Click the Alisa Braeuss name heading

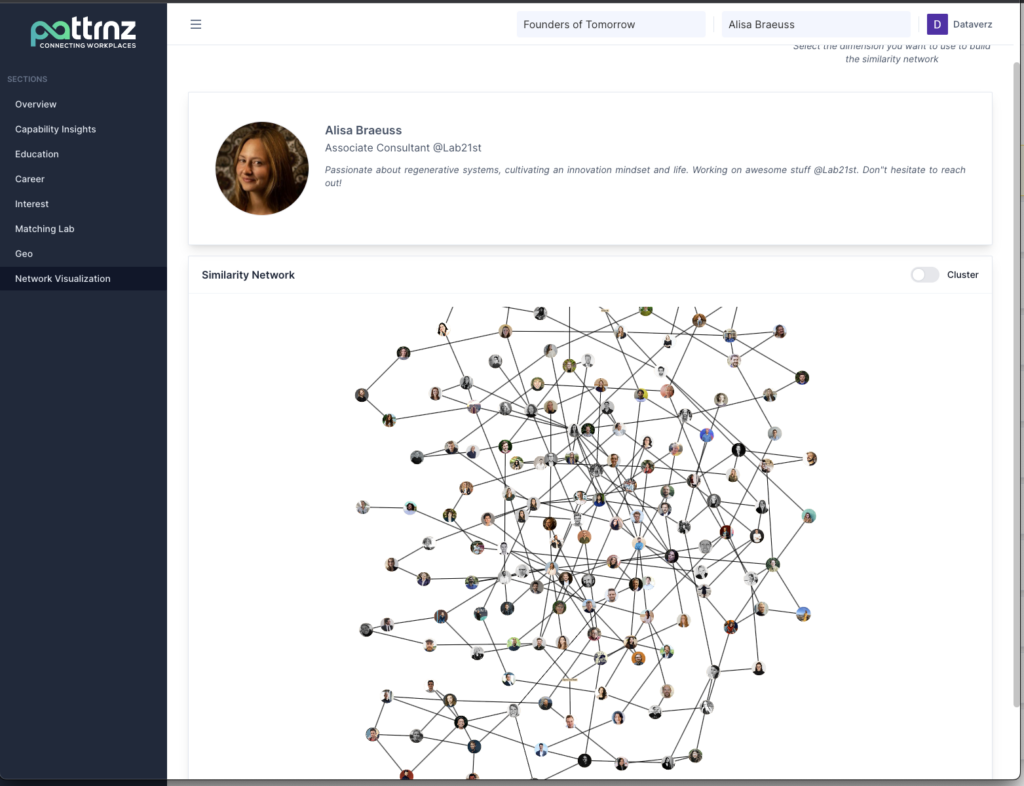(x=363, y=131)
